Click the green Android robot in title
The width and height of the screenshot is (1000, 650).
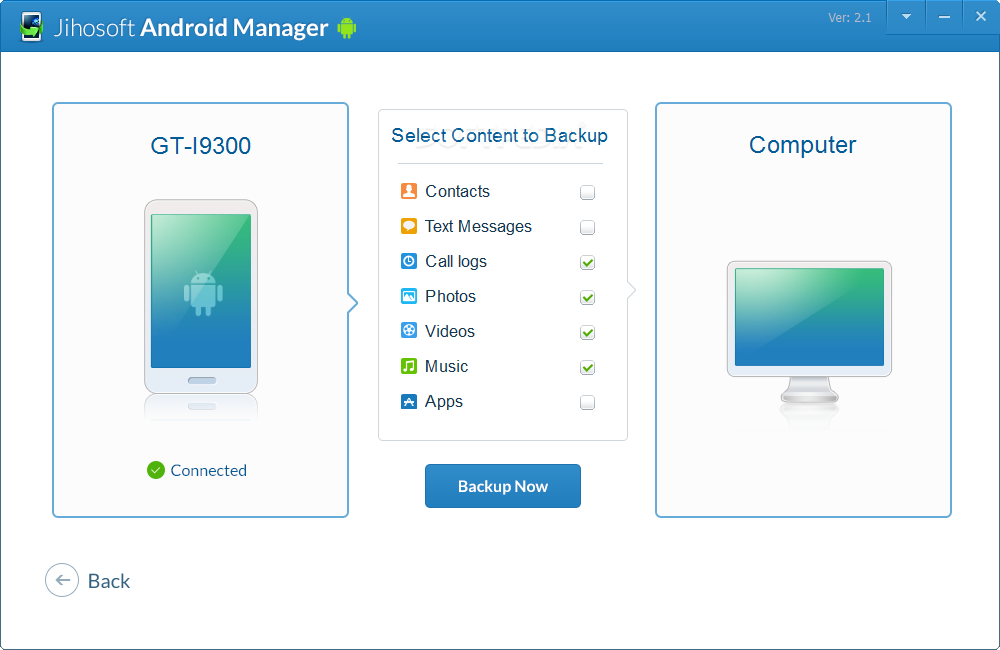pyautogui.click(x=347, y=28)
